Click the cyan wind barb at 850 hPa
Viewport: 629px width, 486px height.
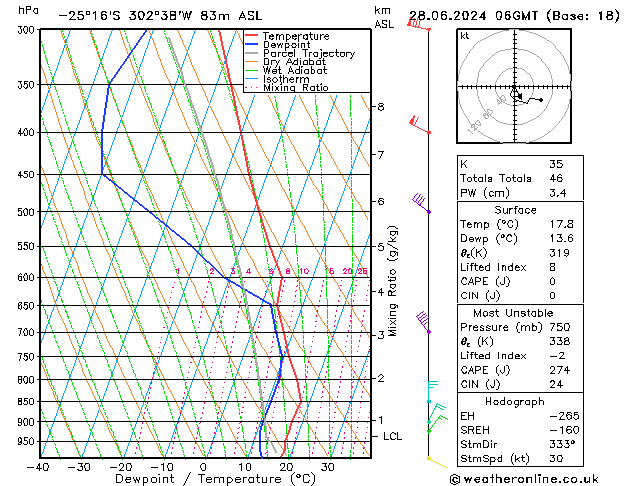(432, 391)
